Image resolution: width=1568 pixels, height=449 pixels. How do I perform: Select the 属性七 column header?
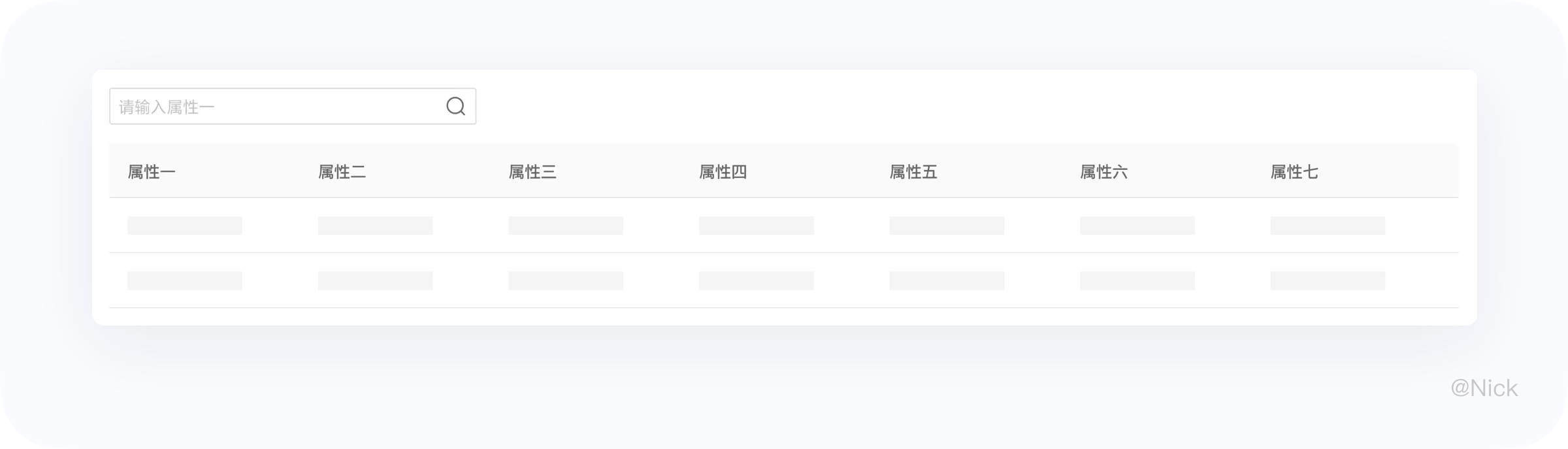tap(1294, 172)
